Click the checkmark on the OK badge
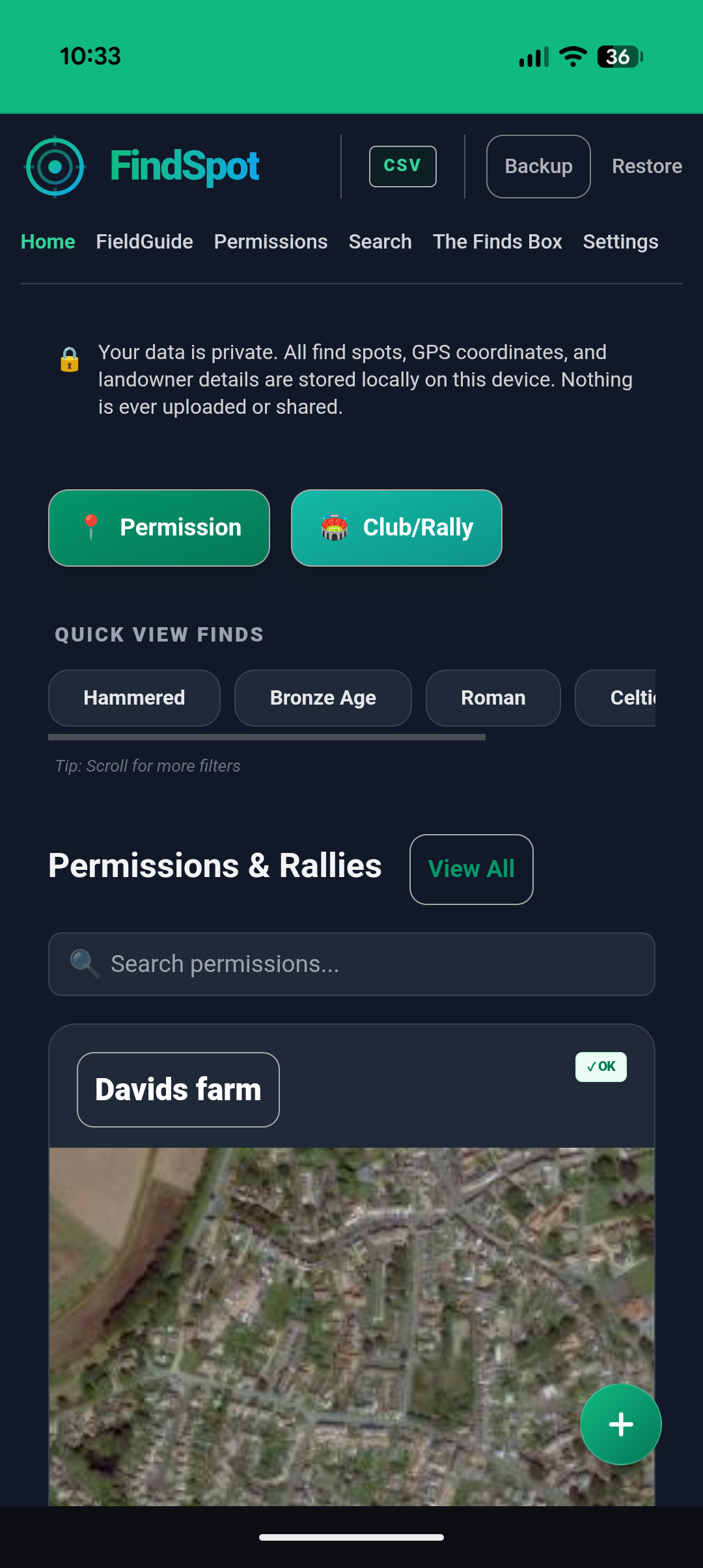Screen dimensions: 703x1568 tap(592, 1066)
